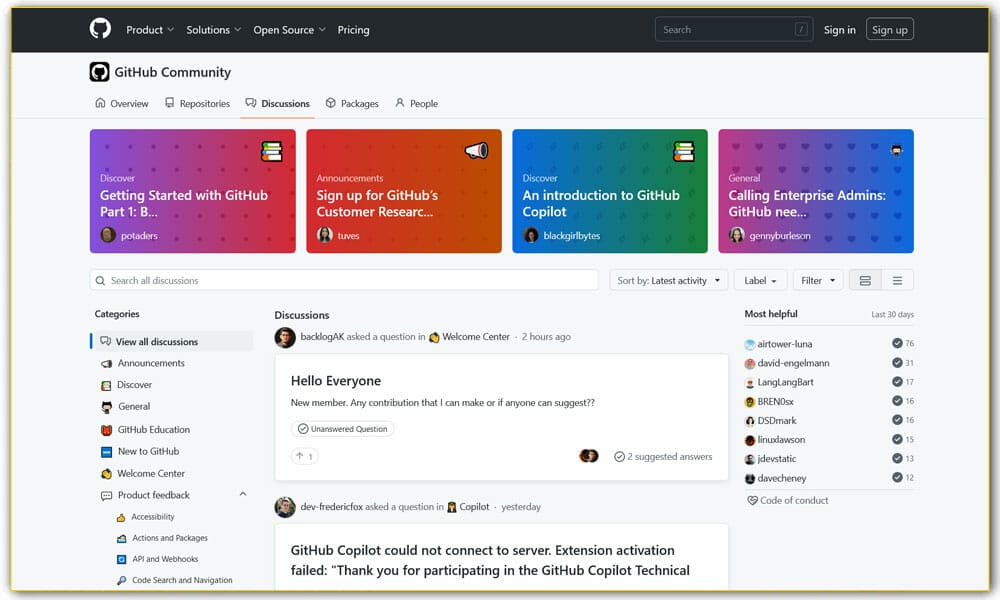The width and height of the screenshot is (1000, 600).
Task: Select the Discover category books icon
Action: click(x=105, y=385)
